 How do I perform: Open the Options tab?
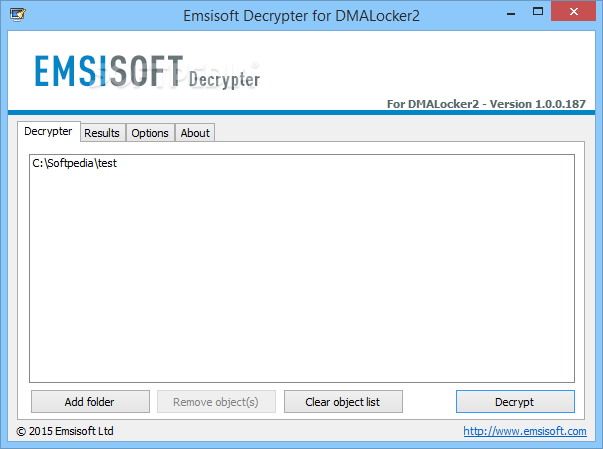[x=150, y=133]
